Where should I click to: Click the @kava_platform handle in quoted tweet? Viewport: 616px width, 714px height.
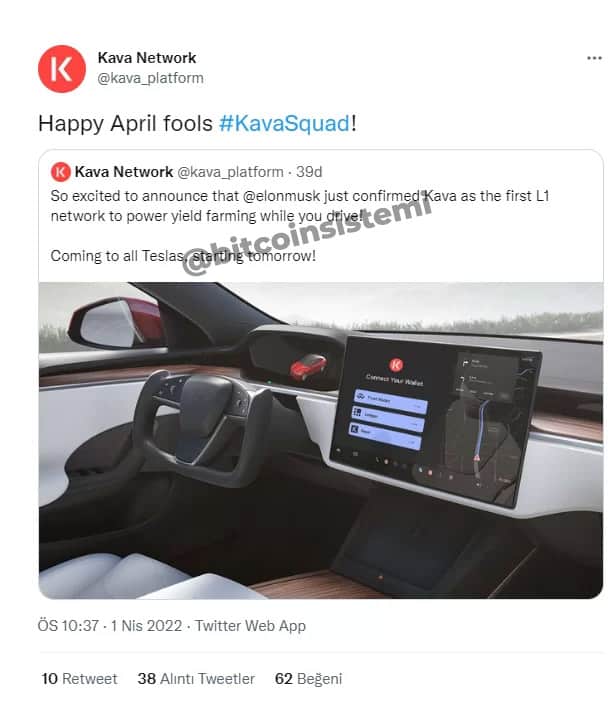click(230, 172)
